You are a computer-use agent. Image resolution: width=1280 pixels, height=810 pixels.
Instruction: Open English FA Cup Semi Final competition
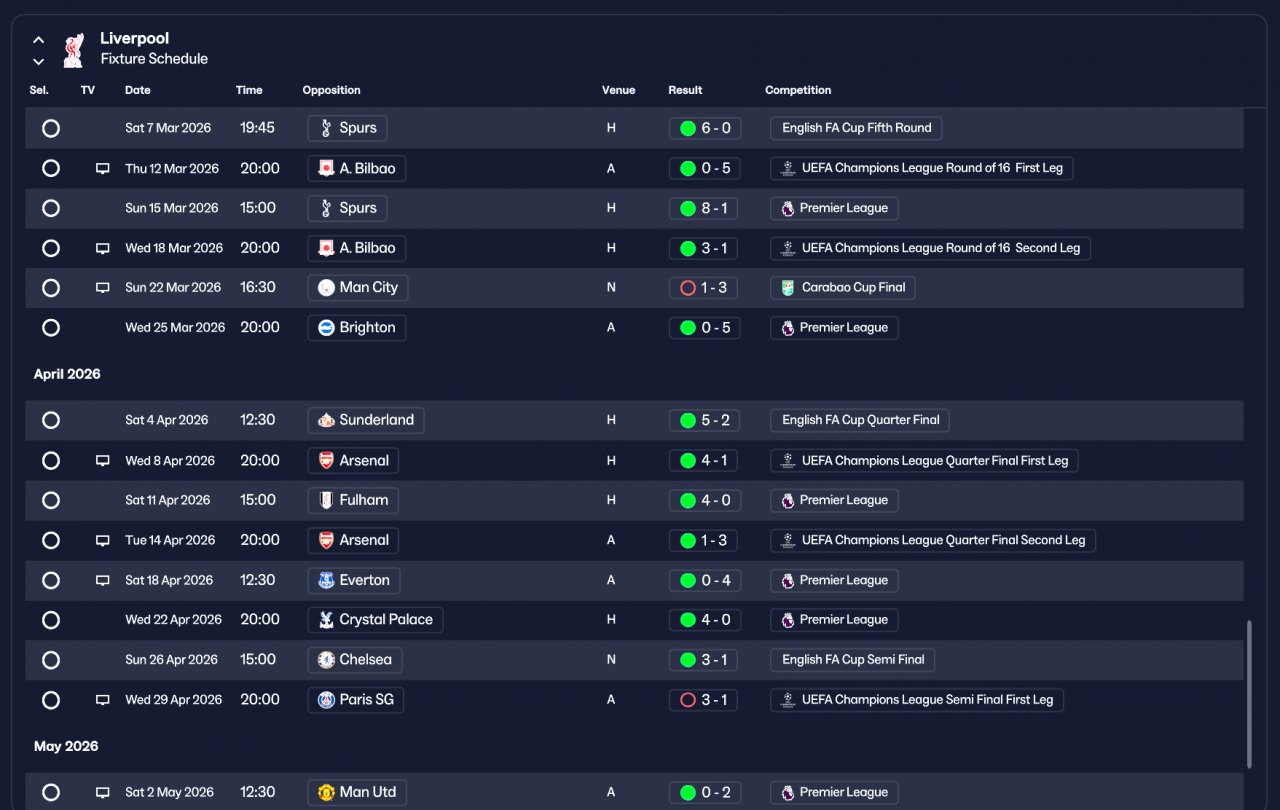tap(853, 660)
